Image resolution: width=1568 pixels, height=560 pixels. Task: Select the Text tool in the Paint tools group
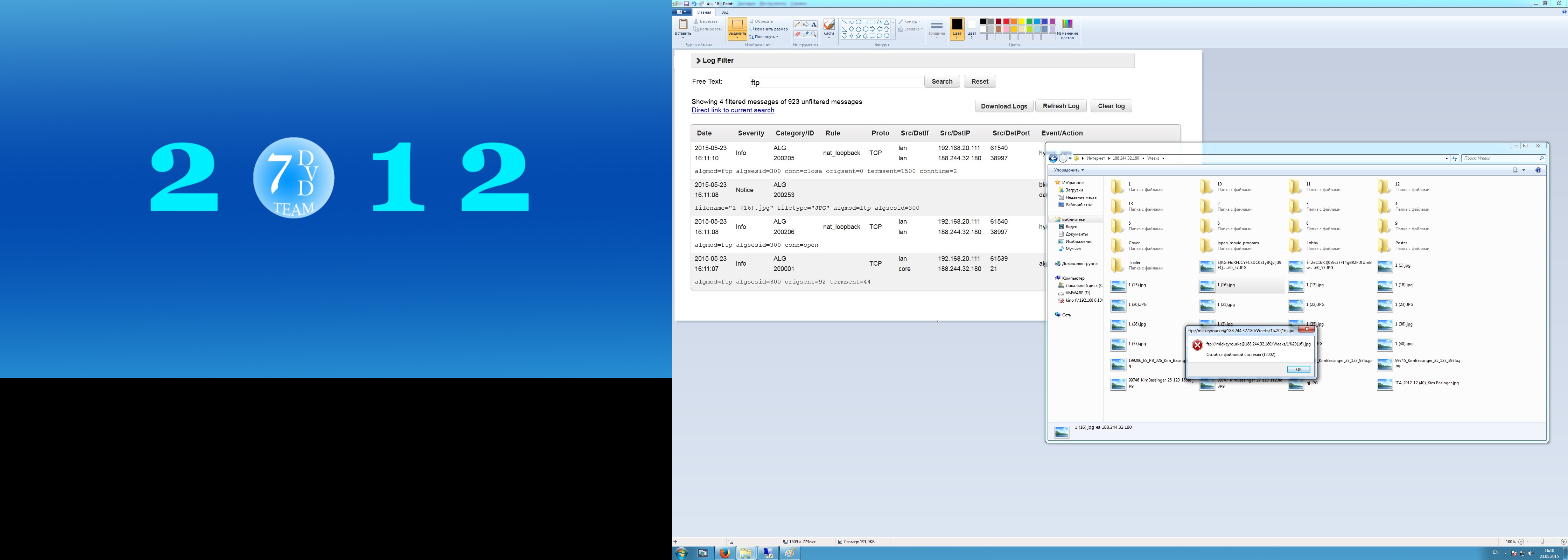point(814,24)
